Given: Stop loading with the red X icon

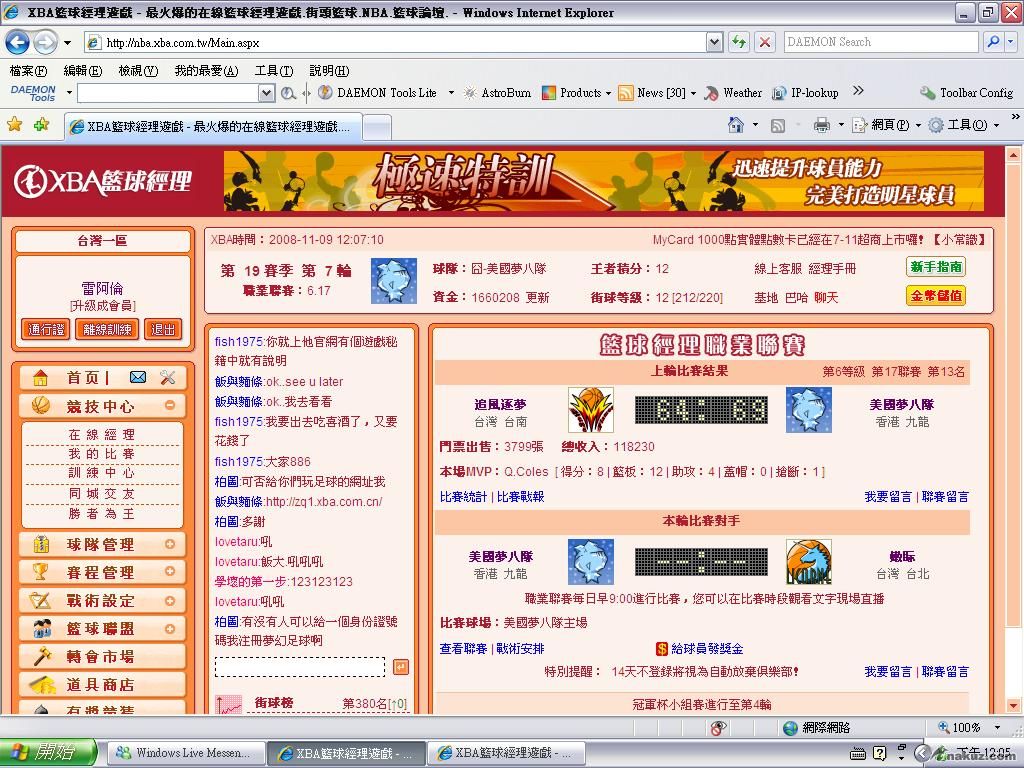Looking at the screenshot, I should [x=765, y=42].
